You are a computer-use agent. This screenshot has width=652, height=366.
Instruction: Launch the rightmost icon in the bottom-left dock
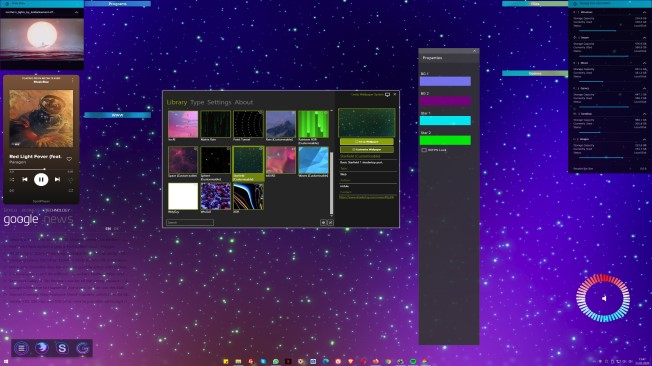[x=82, y=348]
